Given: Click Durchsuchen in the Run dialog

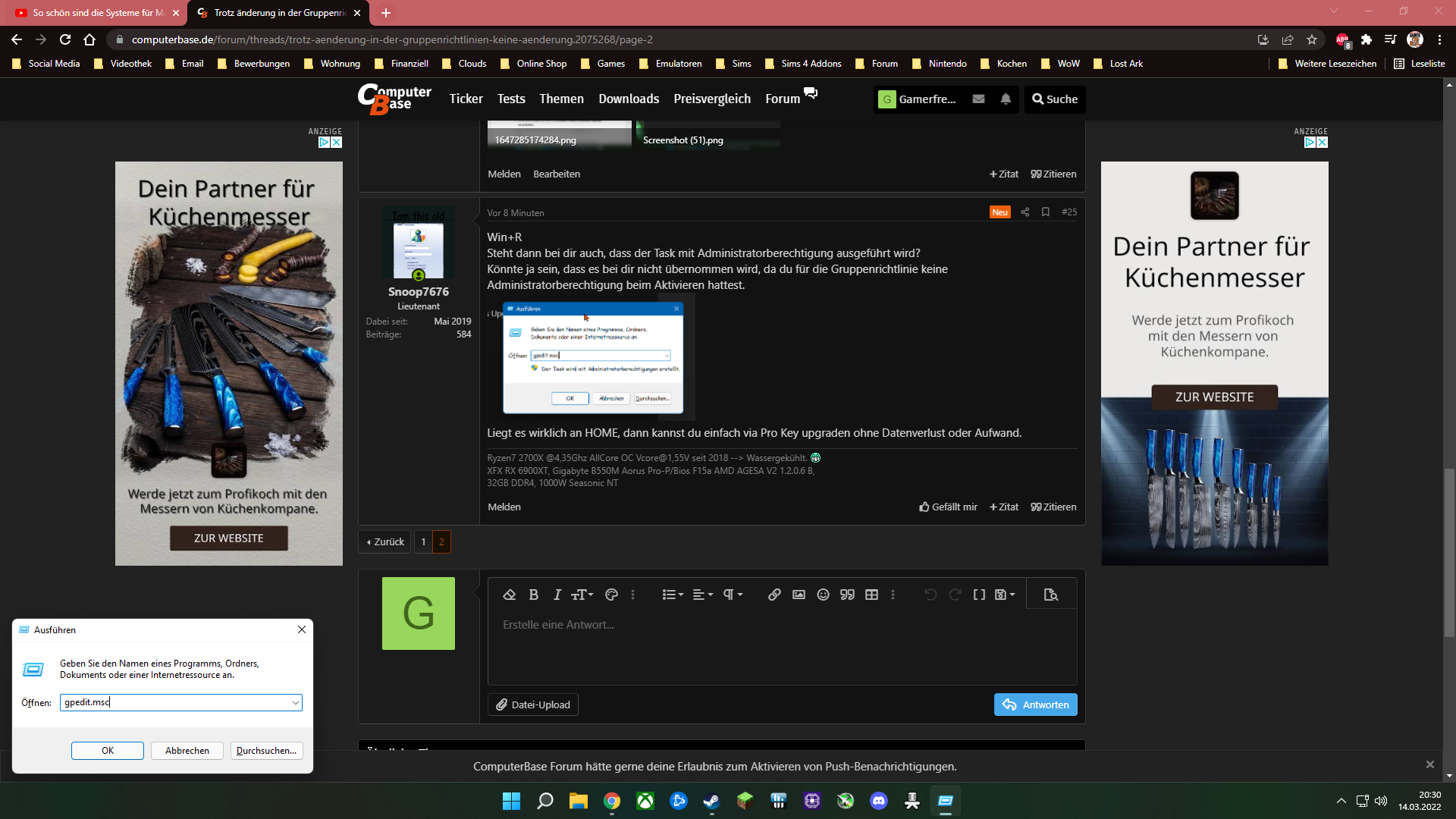Looking at the screenshot, I should tap(266, 751).
